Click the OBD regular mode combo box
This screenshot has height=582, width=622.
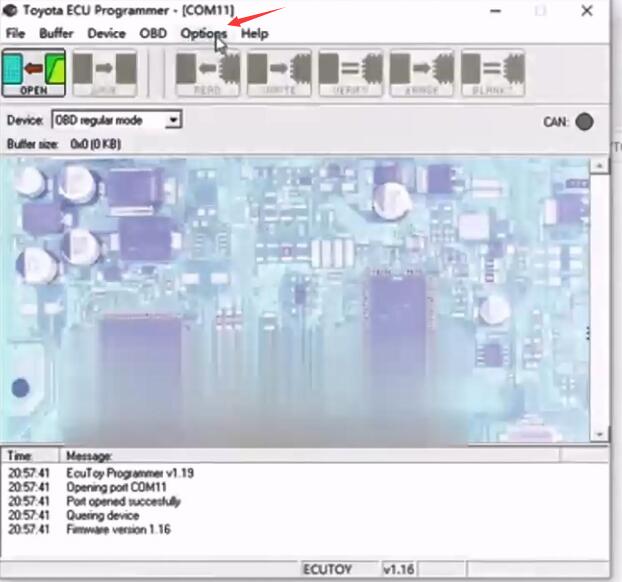pyautogui.click(x=117, y=120)
